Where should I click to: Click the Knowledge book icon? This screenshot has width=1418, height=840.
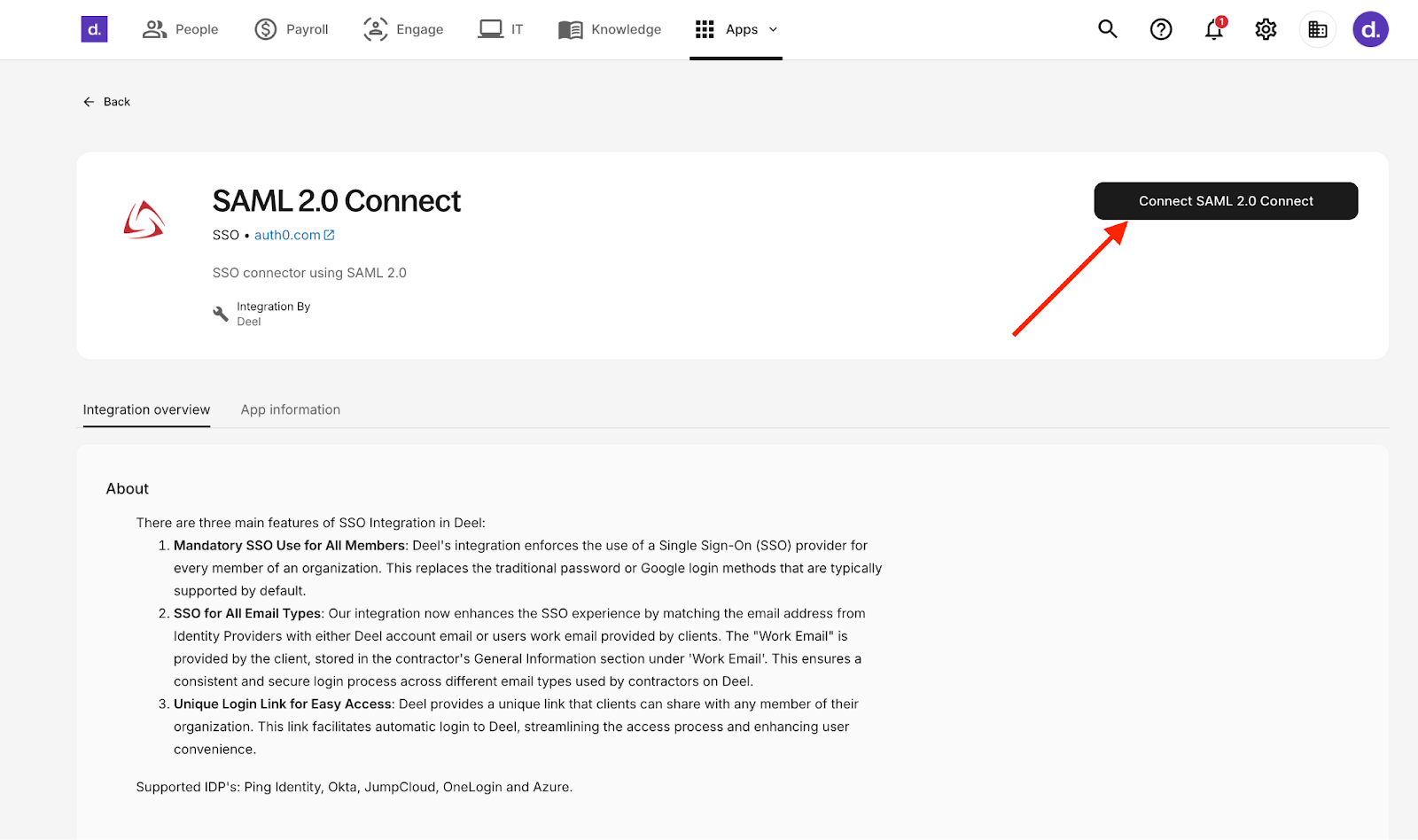(571, 30)
